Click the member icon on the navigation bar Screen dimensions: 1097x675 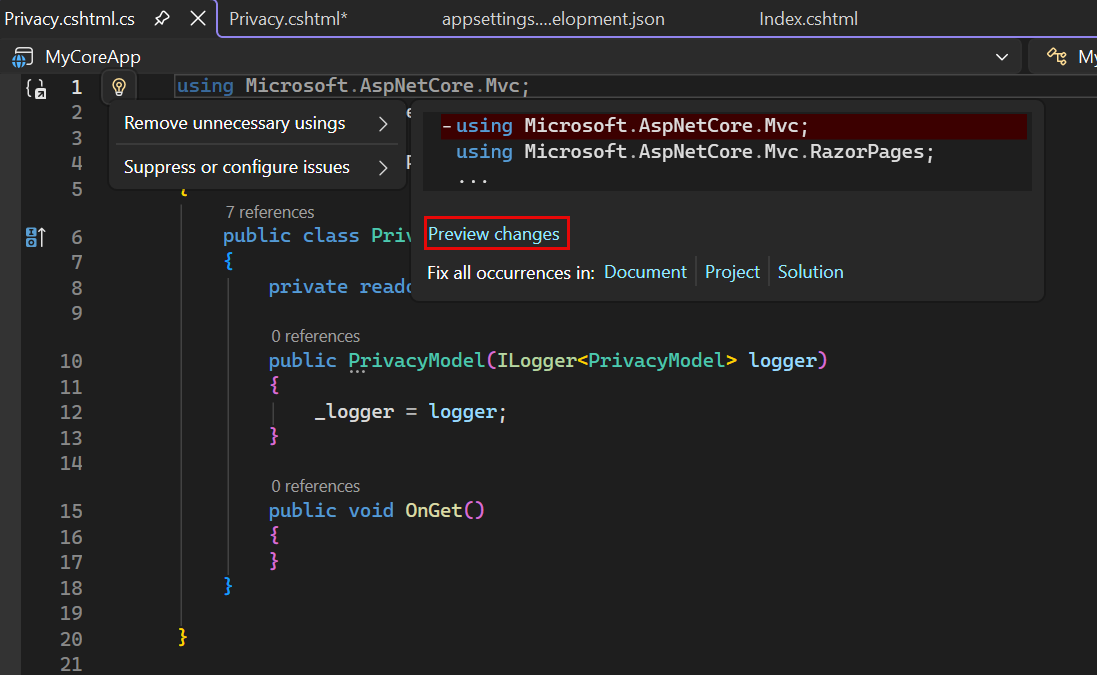click(x=1056, y=57)
